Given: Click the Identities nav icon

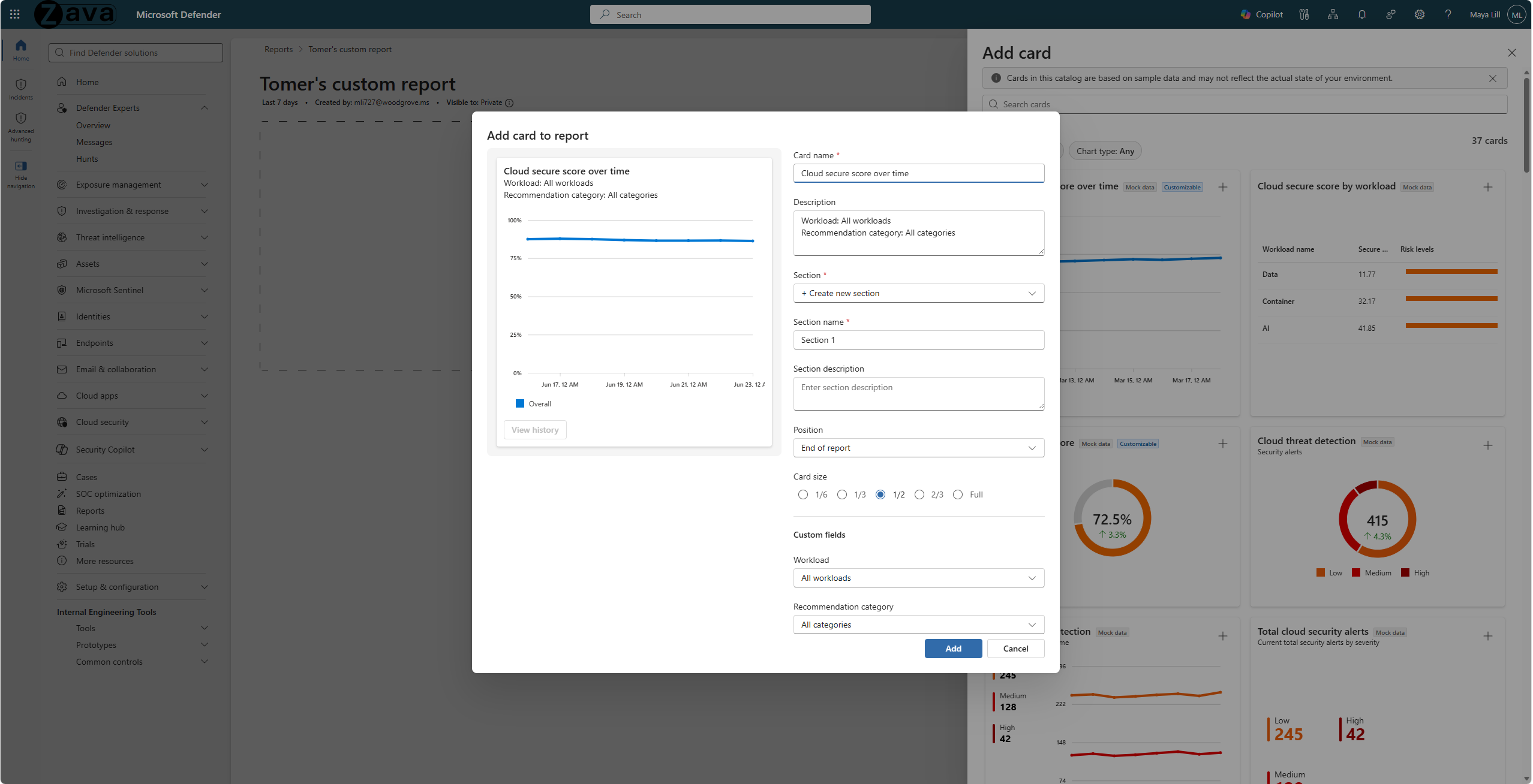Looking at the screenshot, I should point(62,316).
